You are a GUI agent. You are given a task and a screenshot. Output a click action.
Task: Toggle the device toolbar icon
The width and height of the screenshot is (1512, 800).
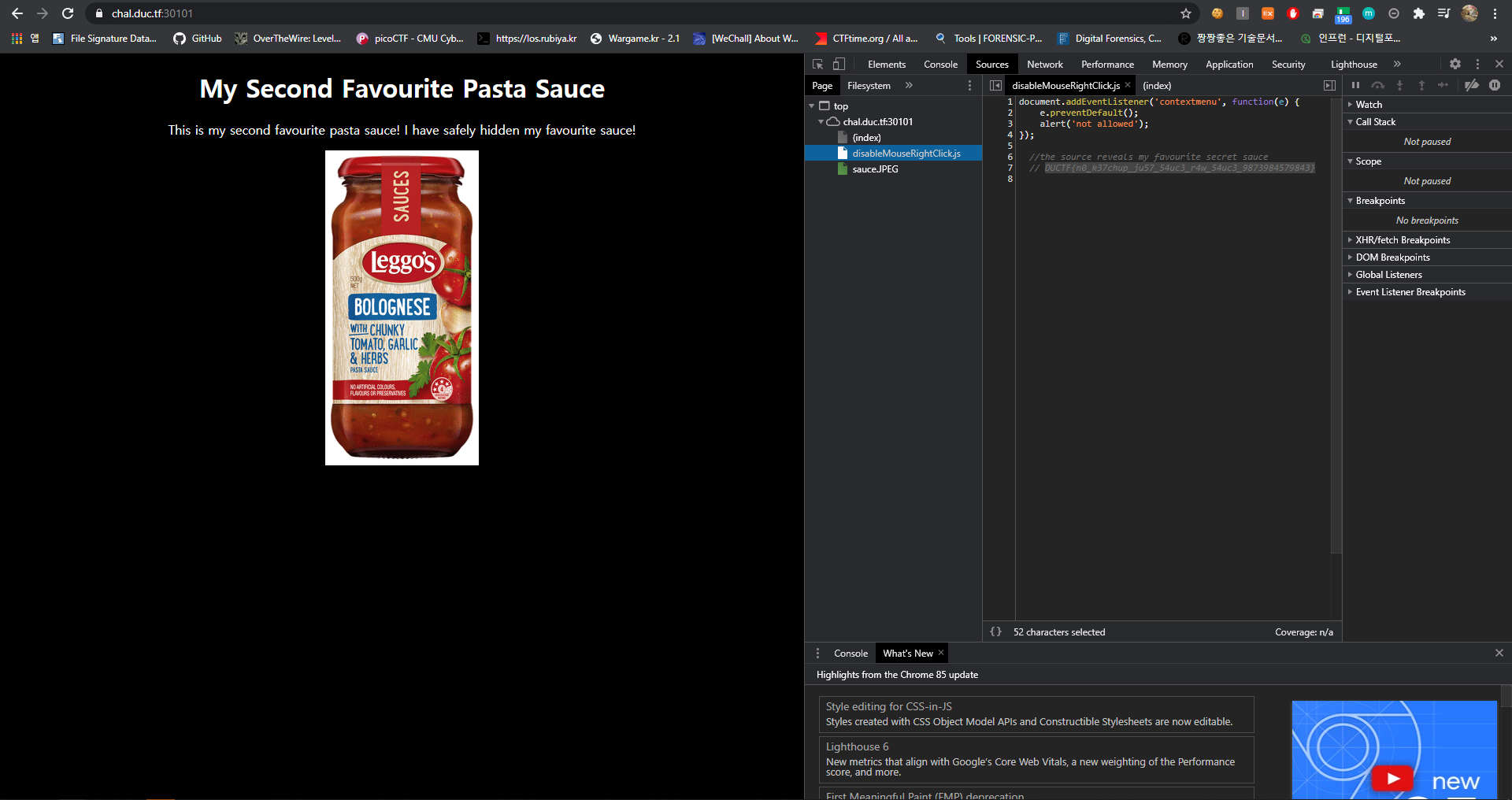[x=839, y=65]
